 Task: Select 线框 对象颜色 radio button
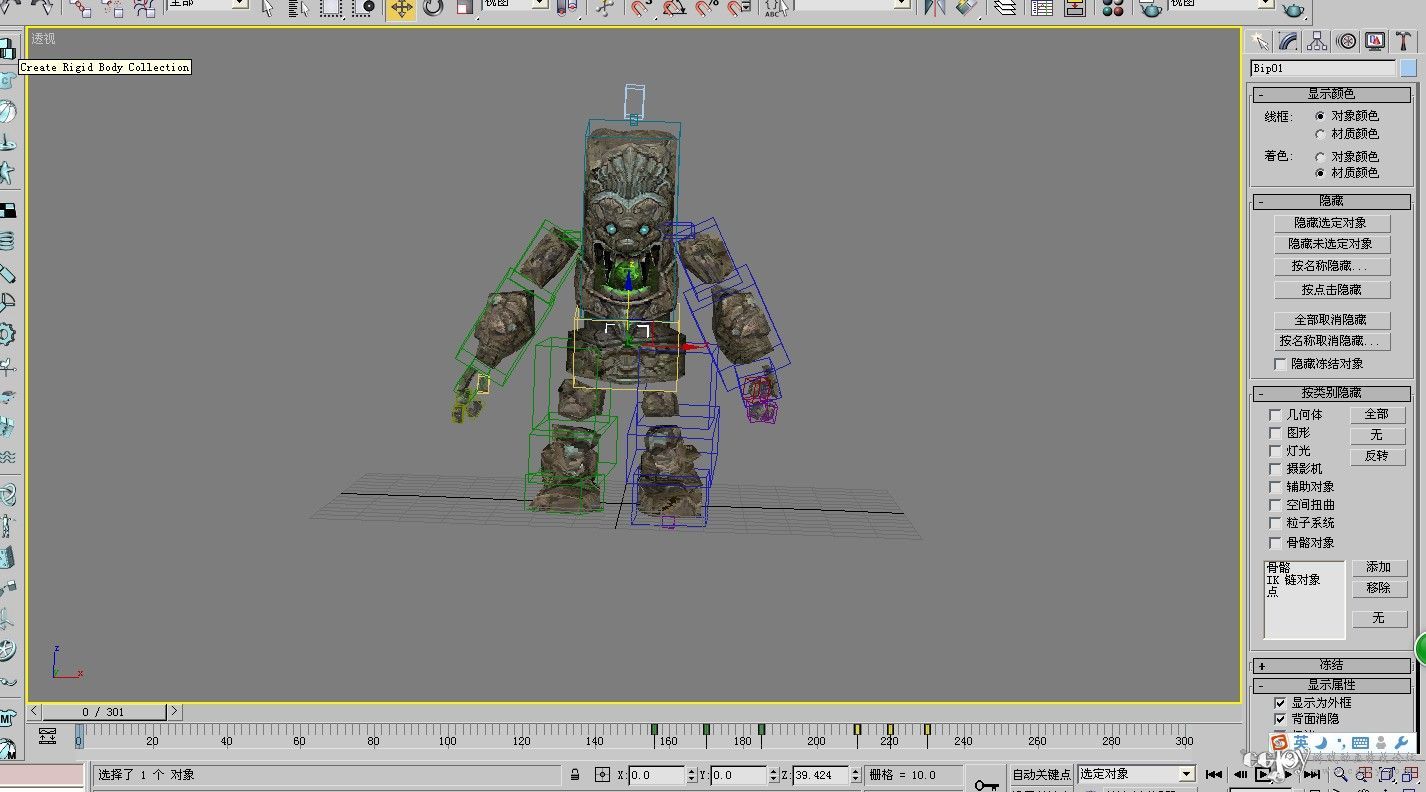click(x=1320, y=116)
